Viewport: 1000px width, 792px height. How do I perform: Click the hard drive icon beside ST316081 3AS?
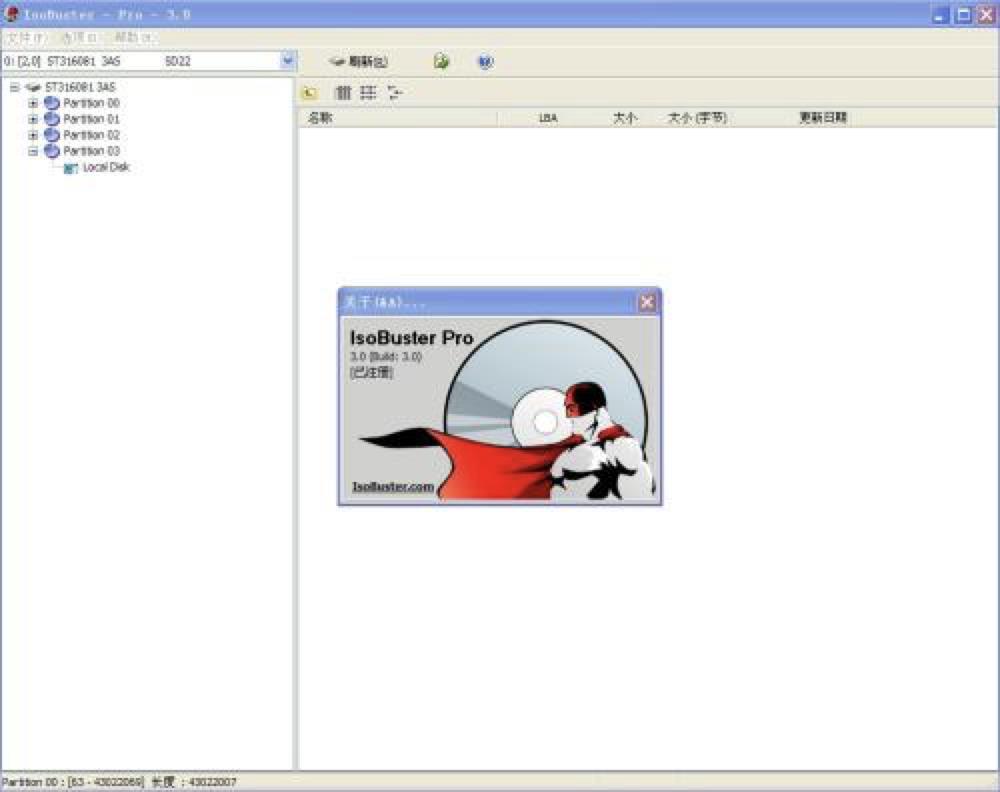tap(33, 87)
